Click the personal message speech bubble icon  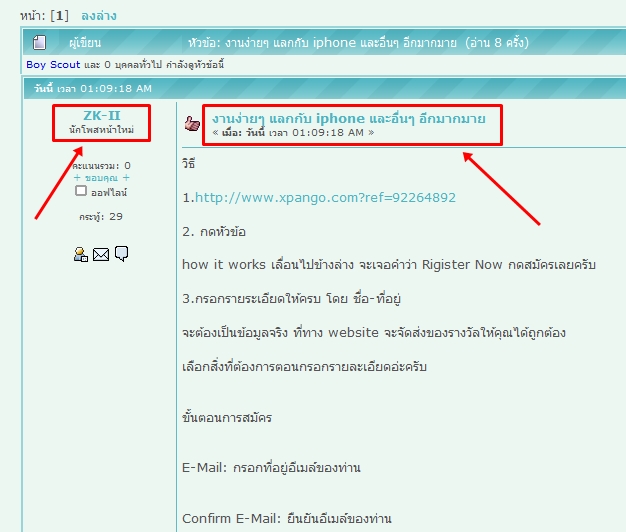pyautogui.click(x=121, y=253)
